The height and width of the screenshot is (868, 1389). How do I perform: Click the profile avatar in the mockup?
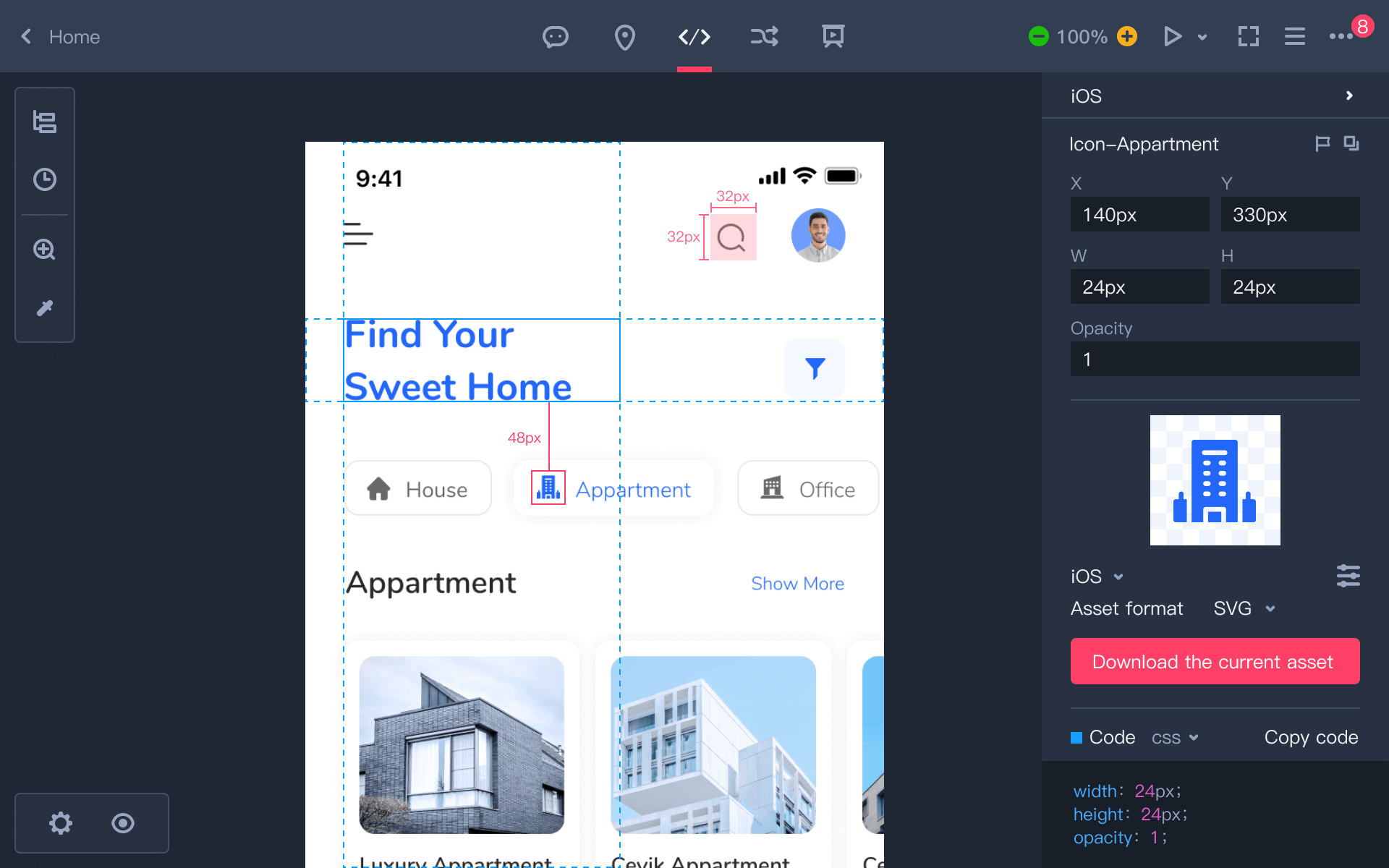point(818,235)
